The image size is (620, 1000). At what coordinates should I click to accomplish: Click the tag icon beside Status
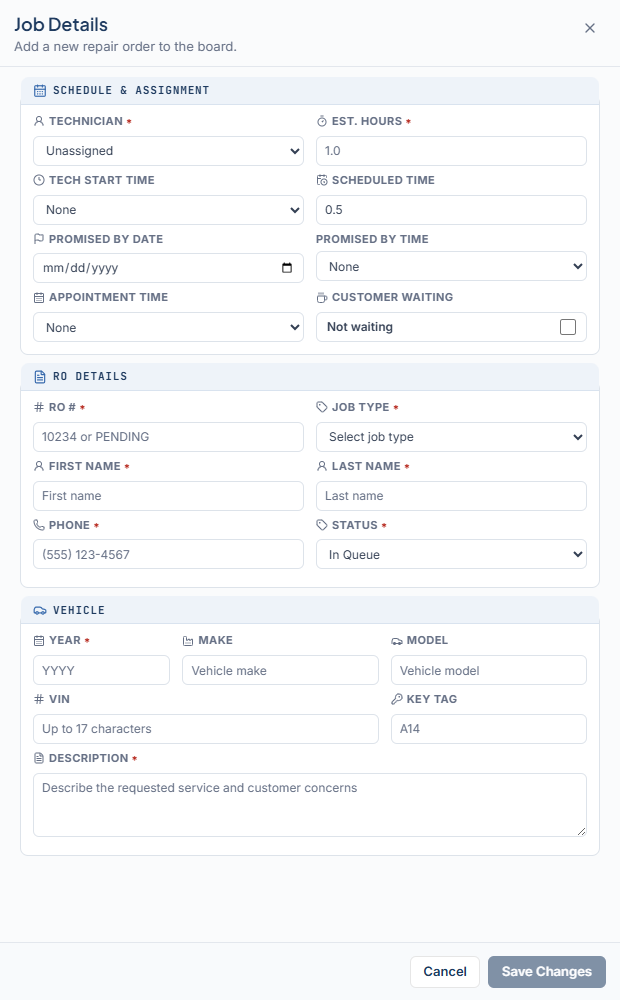coord(321,525)
